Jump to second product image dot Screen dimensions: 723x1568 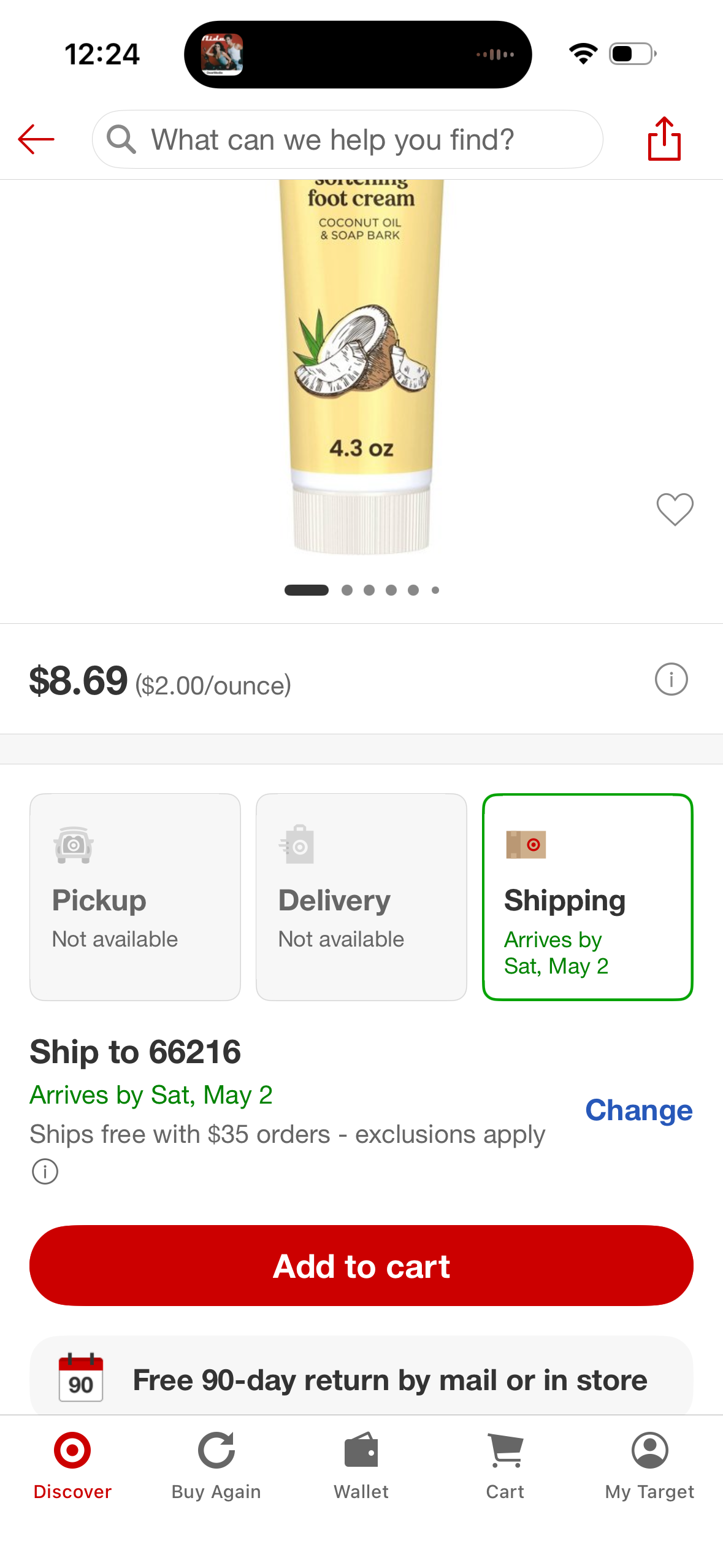point(347,590)
